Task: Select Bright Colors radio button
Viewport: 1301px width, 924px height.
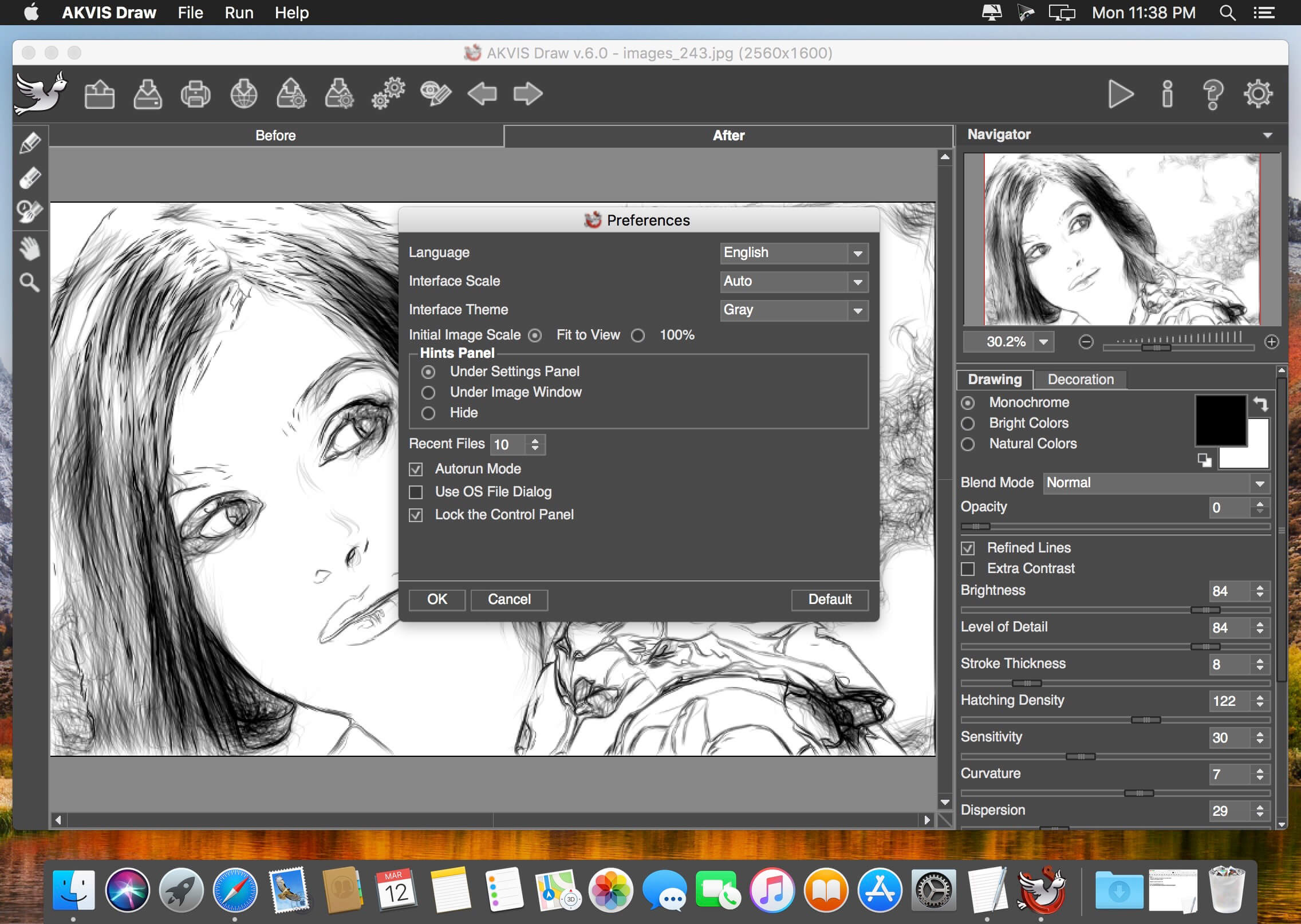Action: point(968,424)
